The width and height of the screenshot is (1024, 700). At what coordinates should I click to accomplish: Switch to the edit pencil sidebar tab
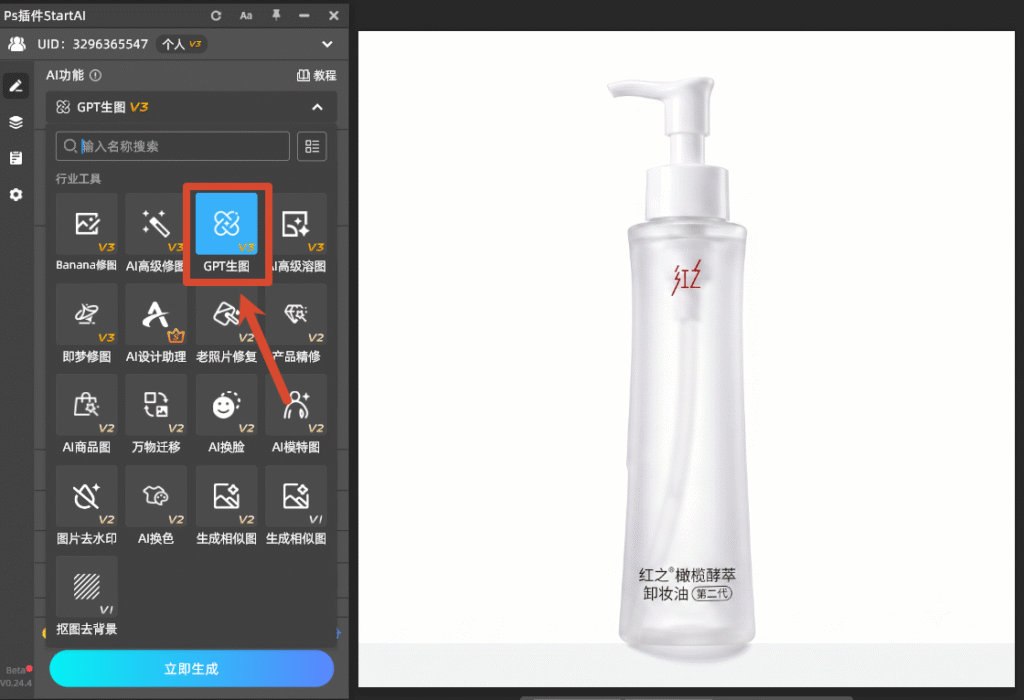tap(16, 86)
